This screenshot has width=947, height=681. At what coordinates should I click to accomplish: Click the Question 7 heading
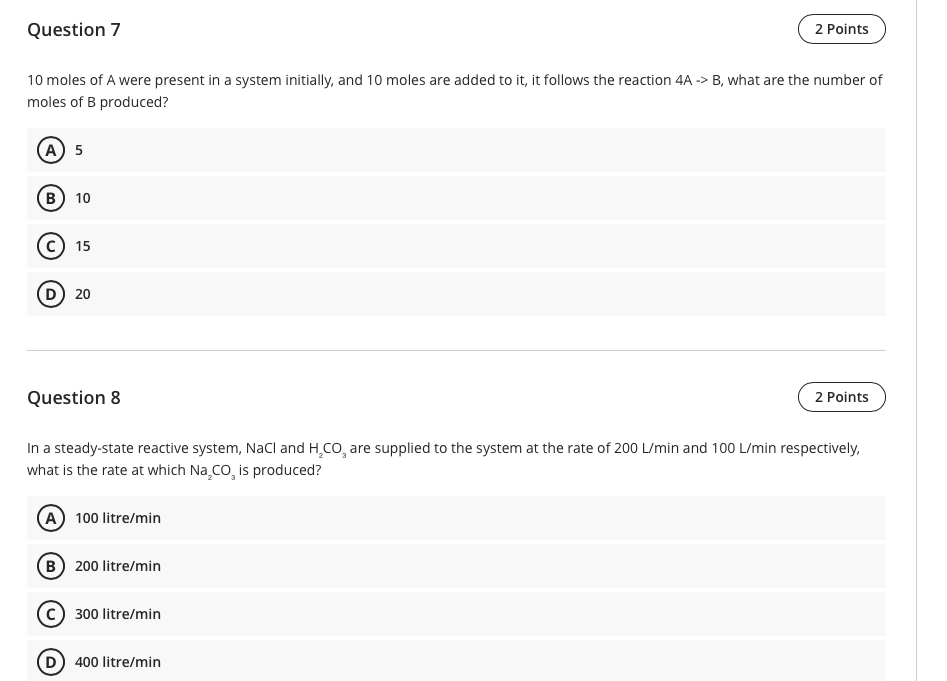[74, 30]
